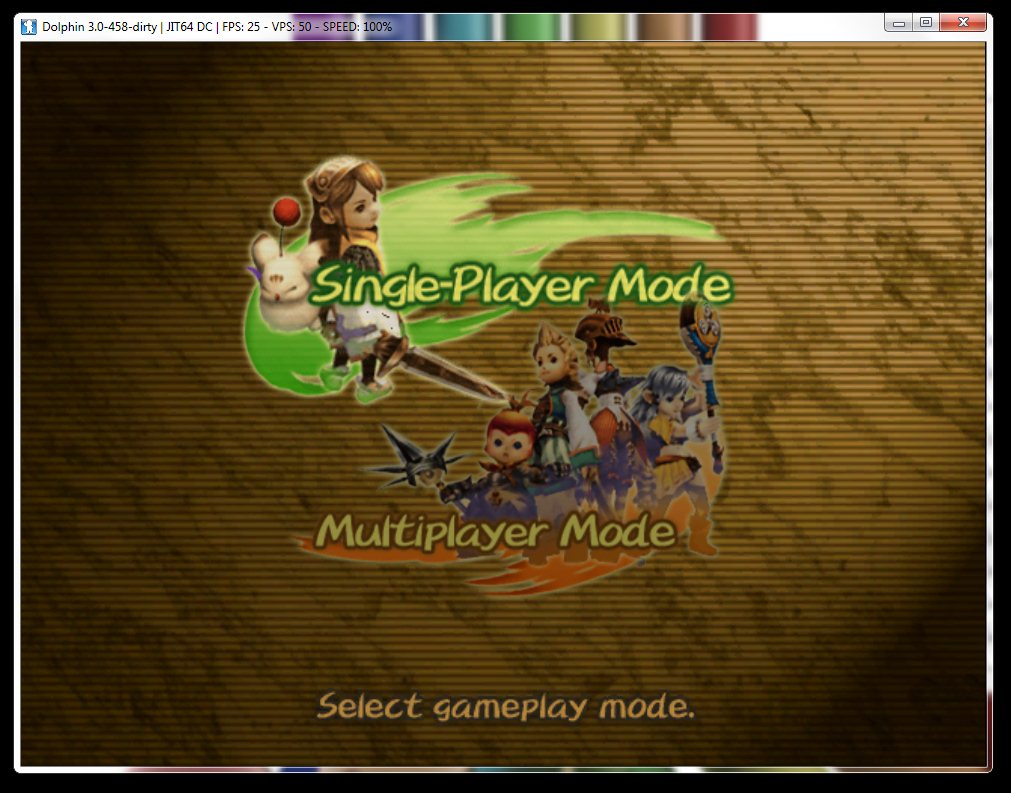Close the Dolphin emulator window
1011x793 pixels.
(x=963, y=22)
